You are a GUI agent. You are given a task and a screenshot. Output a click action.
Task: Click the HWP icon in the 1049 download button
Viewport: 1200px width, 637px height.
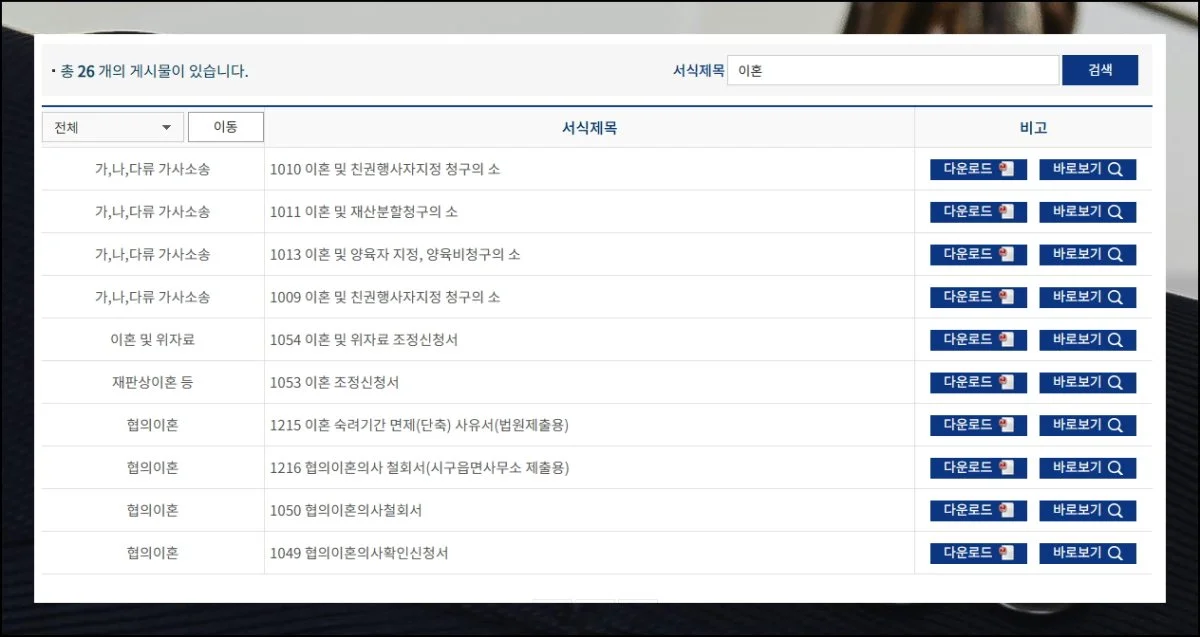click(1007, 552)
